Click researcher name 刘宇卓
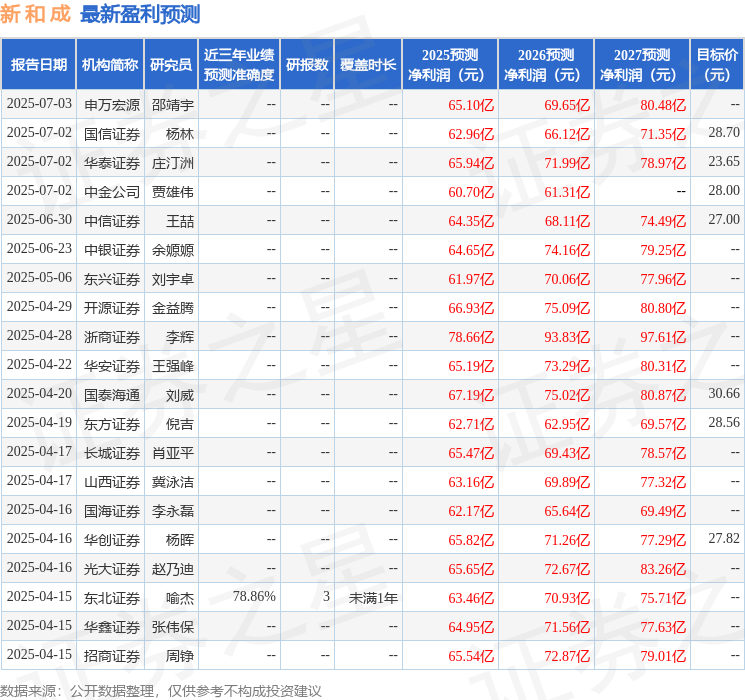Image resolution: width=745 pixels, height=700 pixels. (x=173, y=279)
